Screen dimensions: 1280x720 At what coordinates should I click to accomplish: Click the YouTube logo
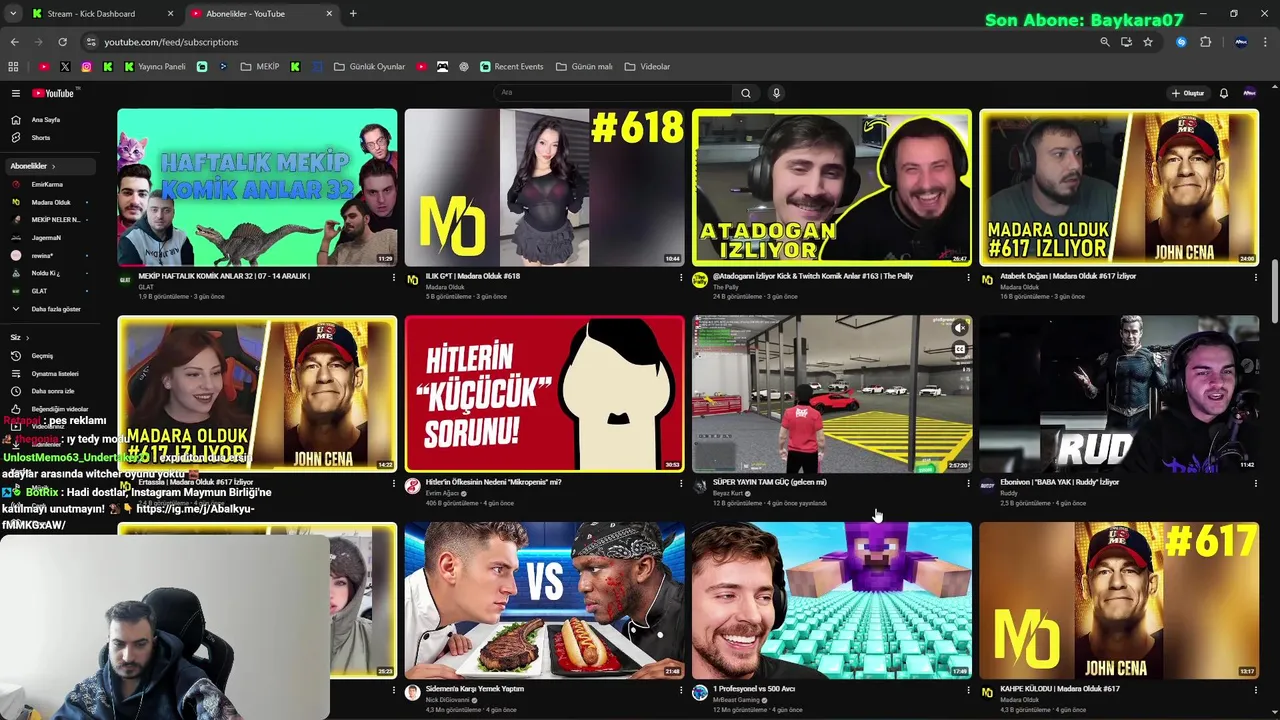(x=53, y=93)
